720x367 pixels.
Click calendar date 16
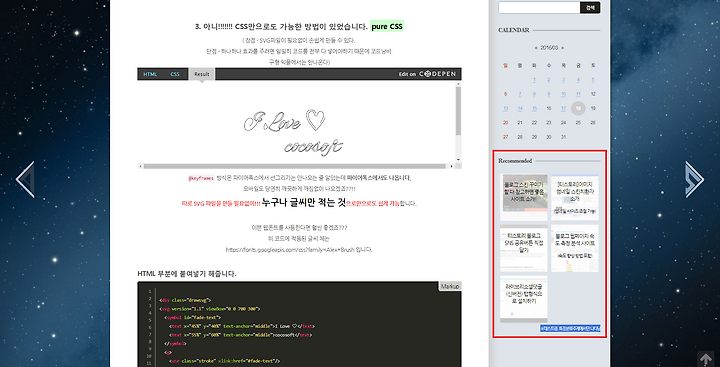click(x=549, y=108)
